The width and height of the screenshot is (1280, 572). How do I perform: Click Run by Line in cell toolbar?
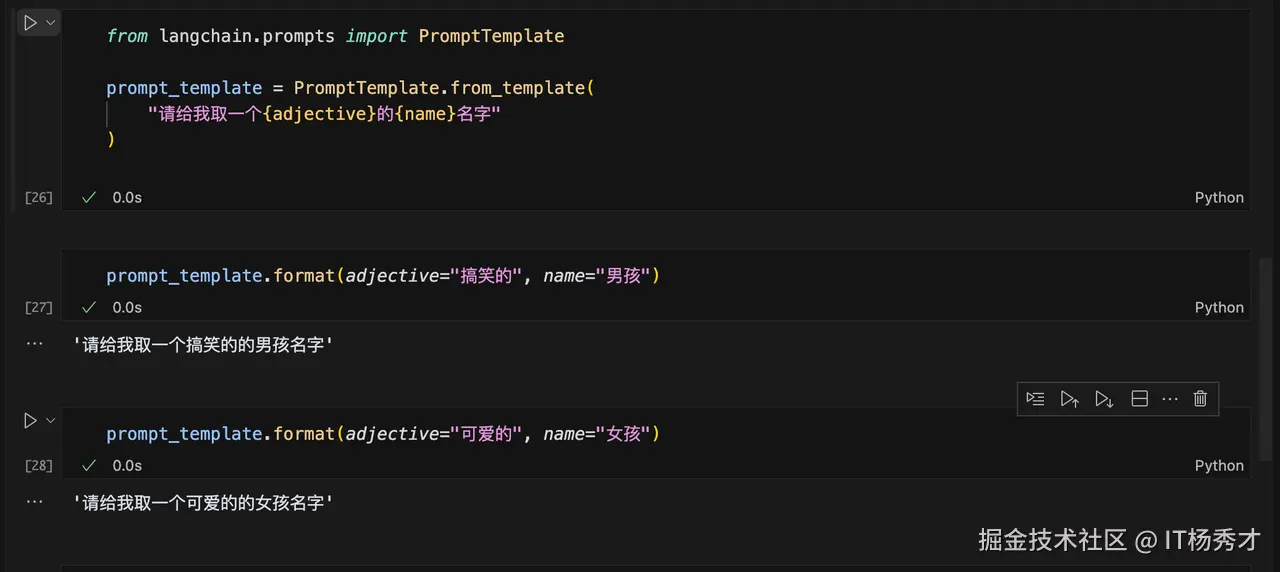pos(1035,399)
